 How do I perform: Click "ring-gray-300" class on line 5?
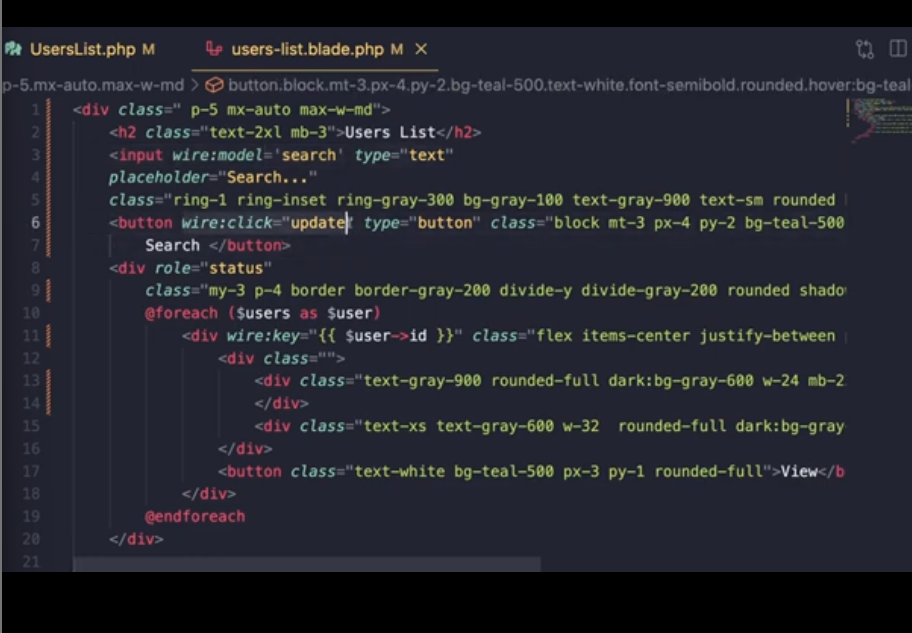click(396, 200)
